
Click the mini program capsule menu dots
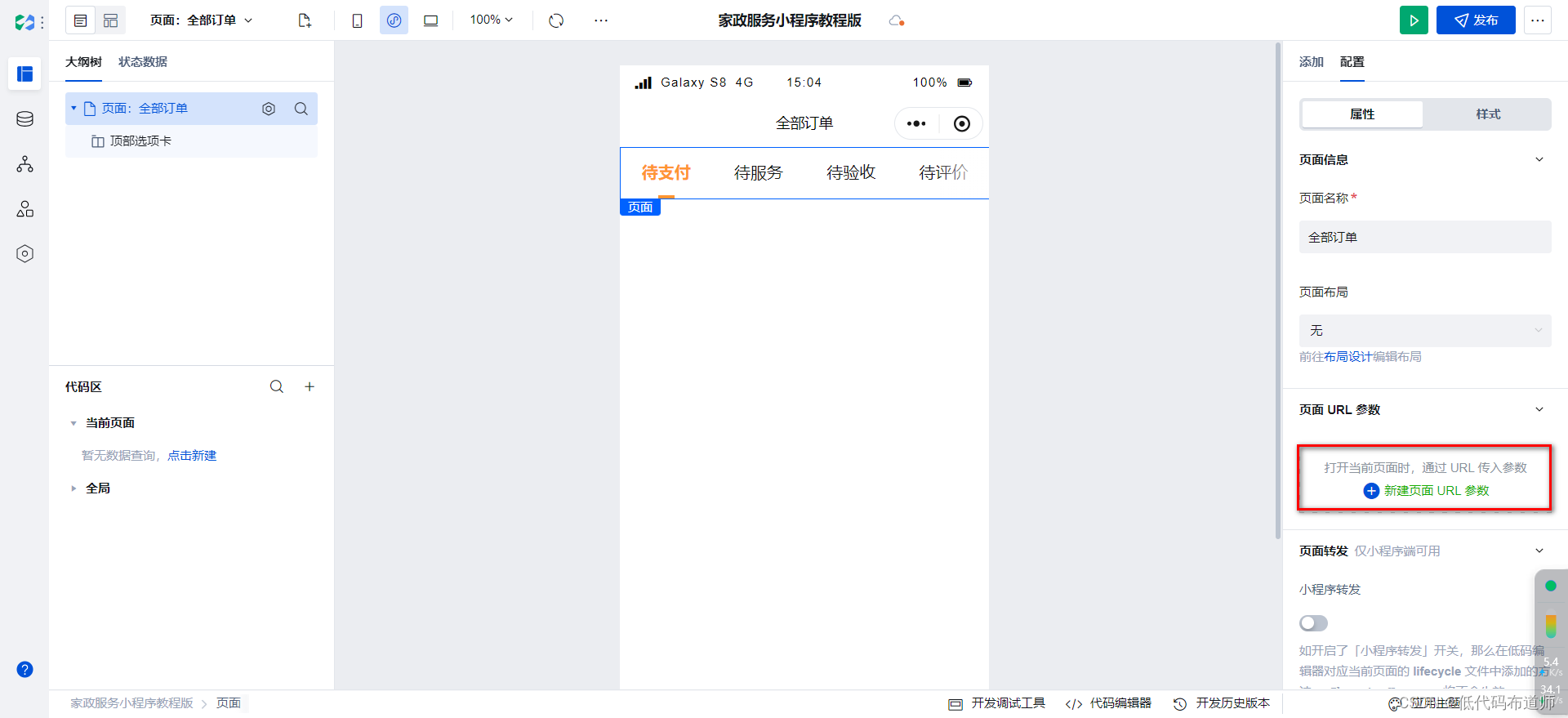click(916, 123)
